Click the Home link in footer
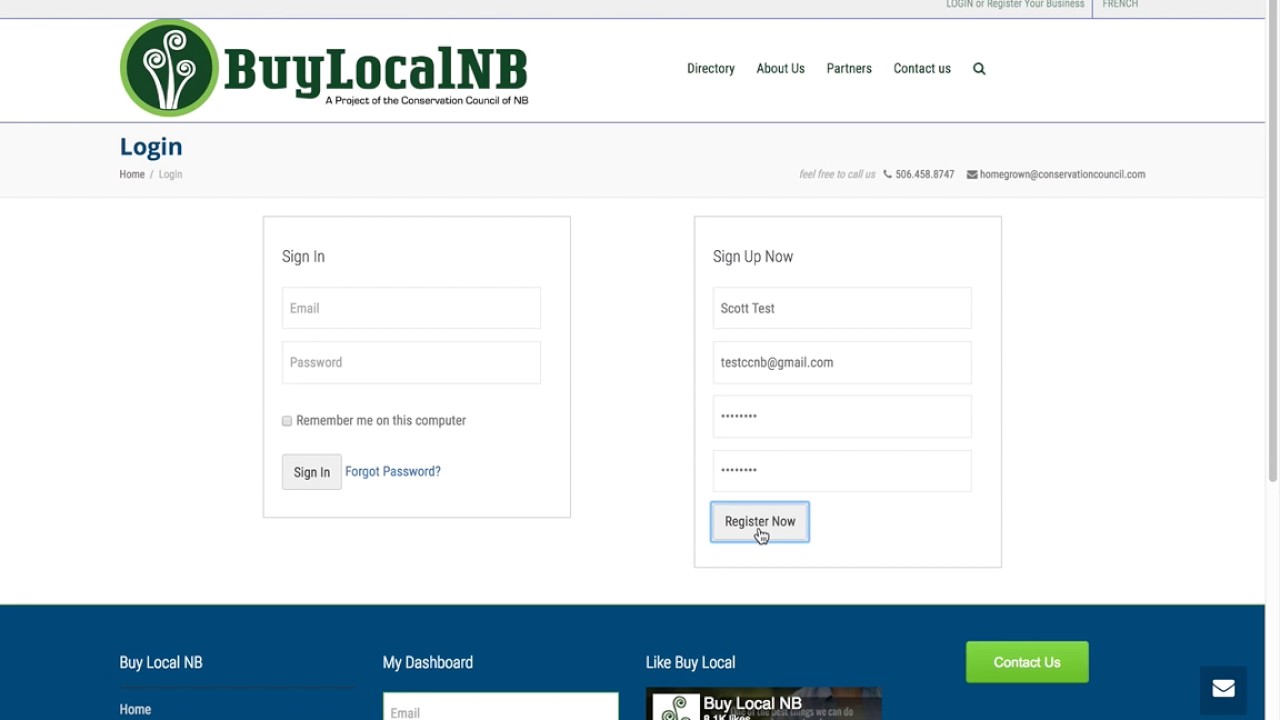This screenshot has width=1280, height=720. [135, 709]
